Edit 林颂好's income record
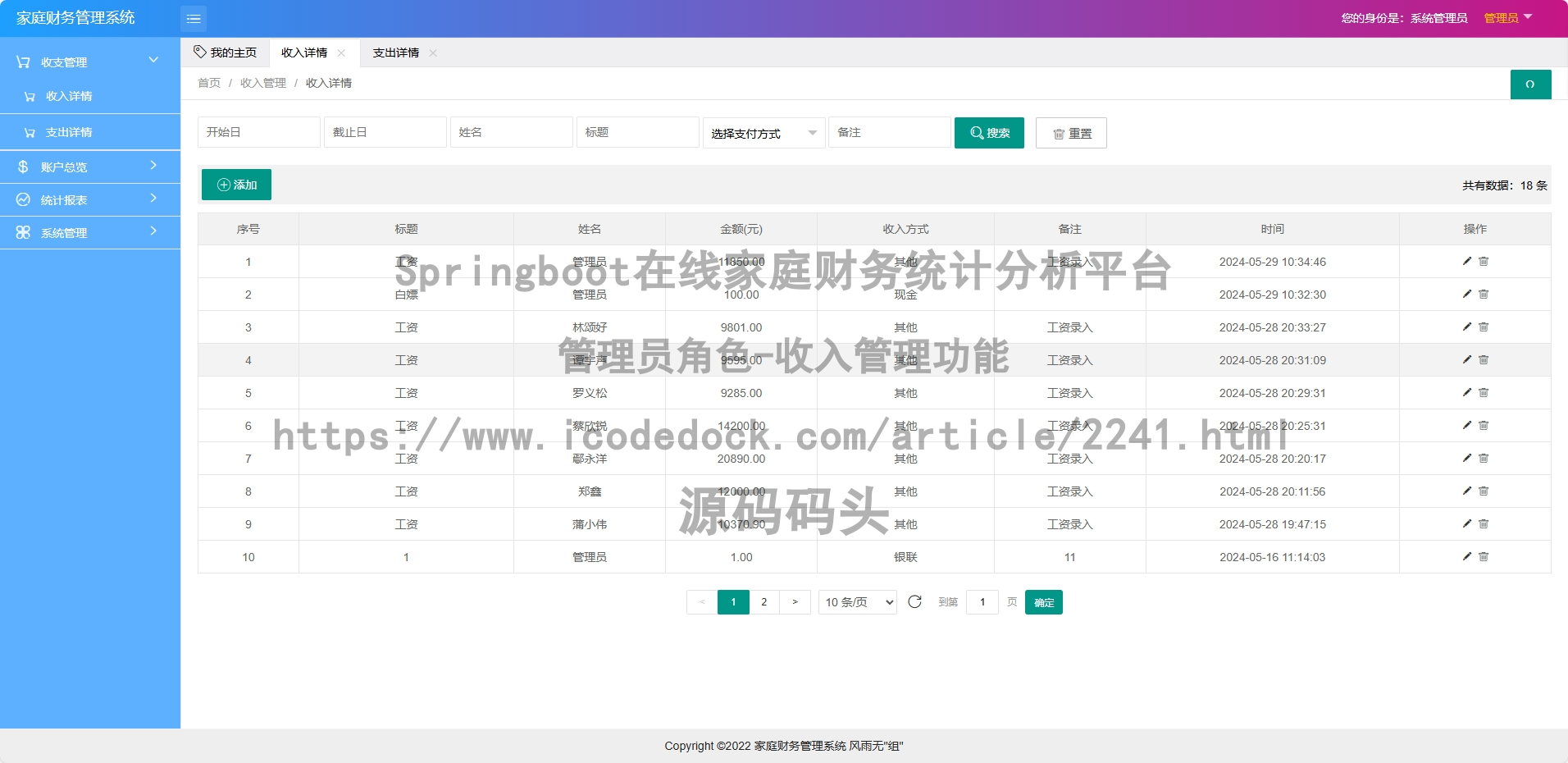 (1467, 327)
